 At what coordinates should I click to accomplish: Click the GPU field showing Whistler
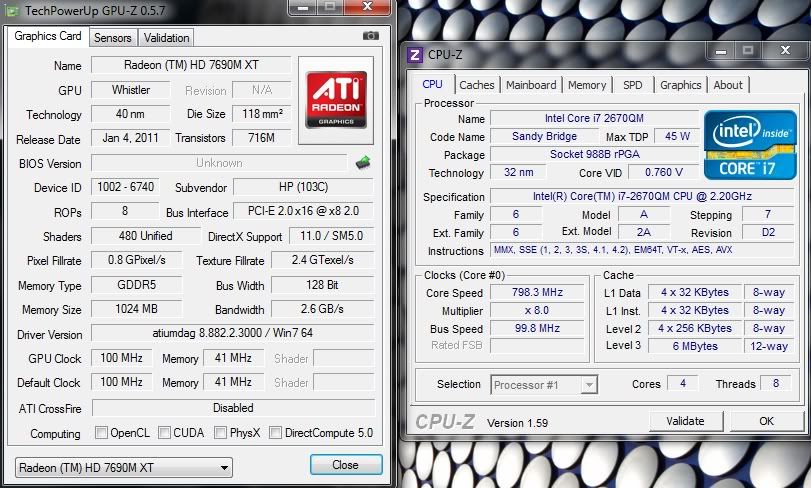[x=131, y=90]
